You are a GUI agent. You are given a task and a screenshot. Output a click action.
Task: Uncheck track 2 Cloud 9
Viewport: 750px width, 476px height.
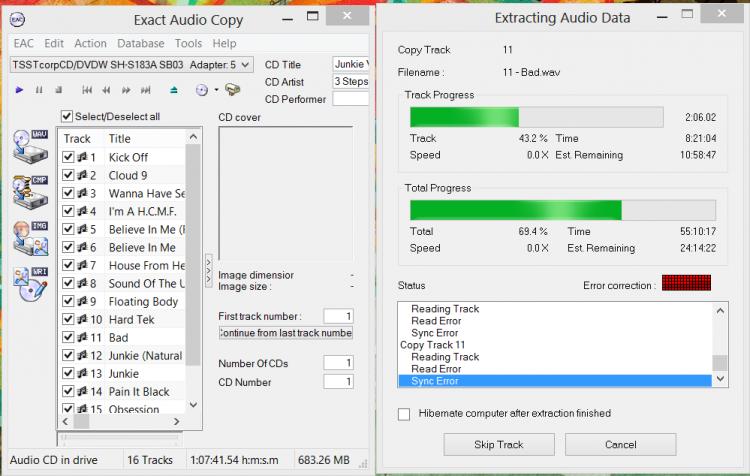click(x=68, y=175)
